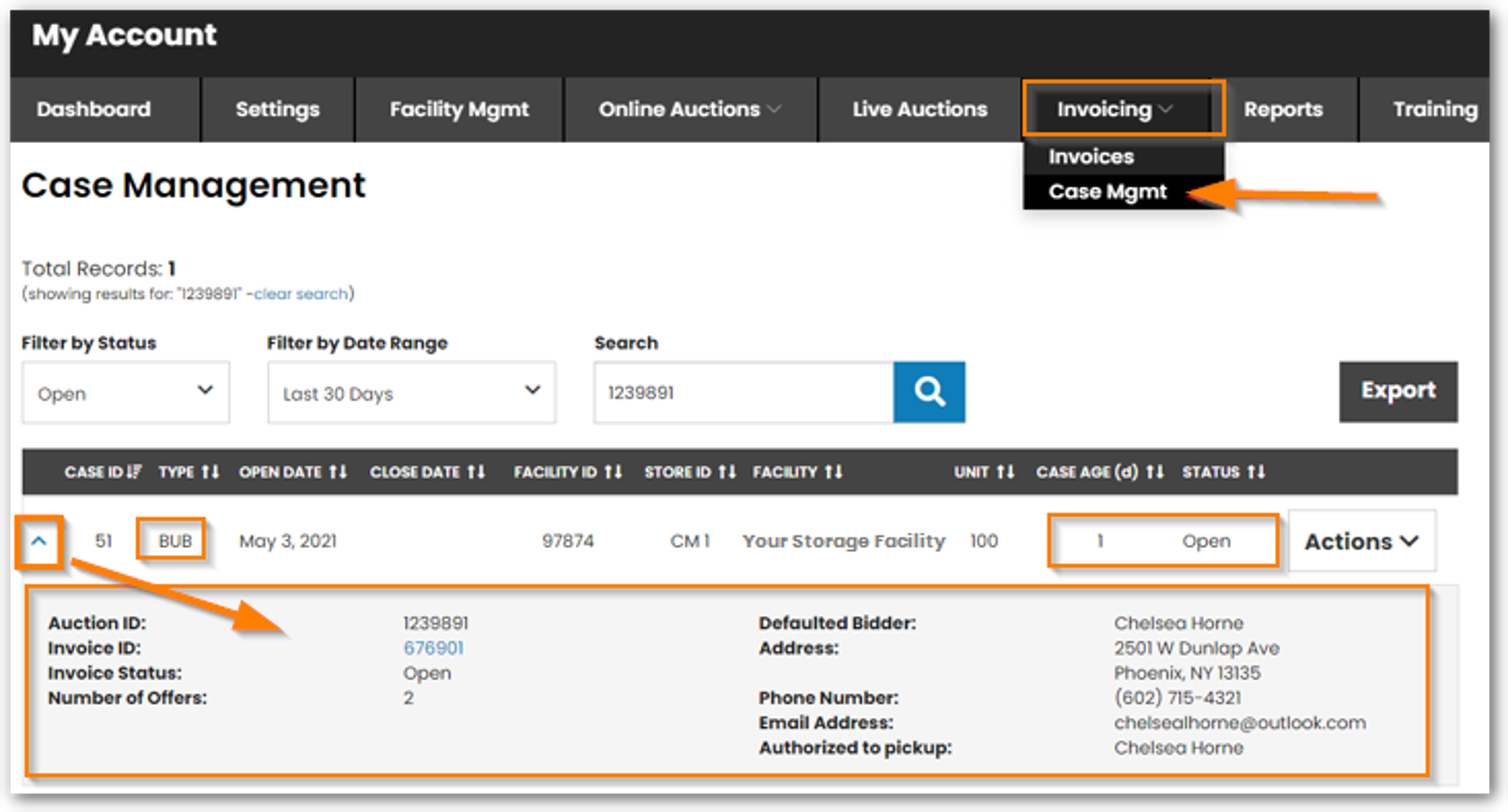Viewport: 1508px width, 812px height.
Task: Open invoice ID 676901 link
Action: pyautogui.click(x=433, y=648)
